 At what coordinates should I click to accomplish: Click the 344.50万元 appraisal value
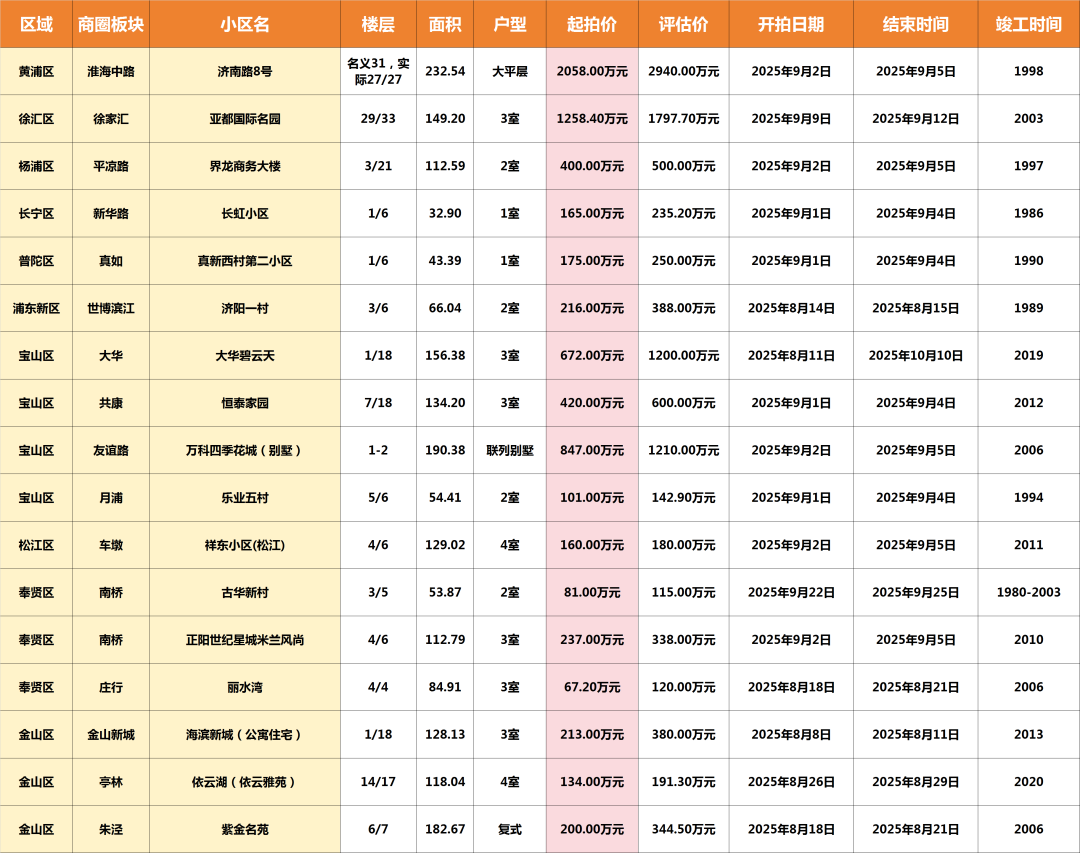[683, 830]
